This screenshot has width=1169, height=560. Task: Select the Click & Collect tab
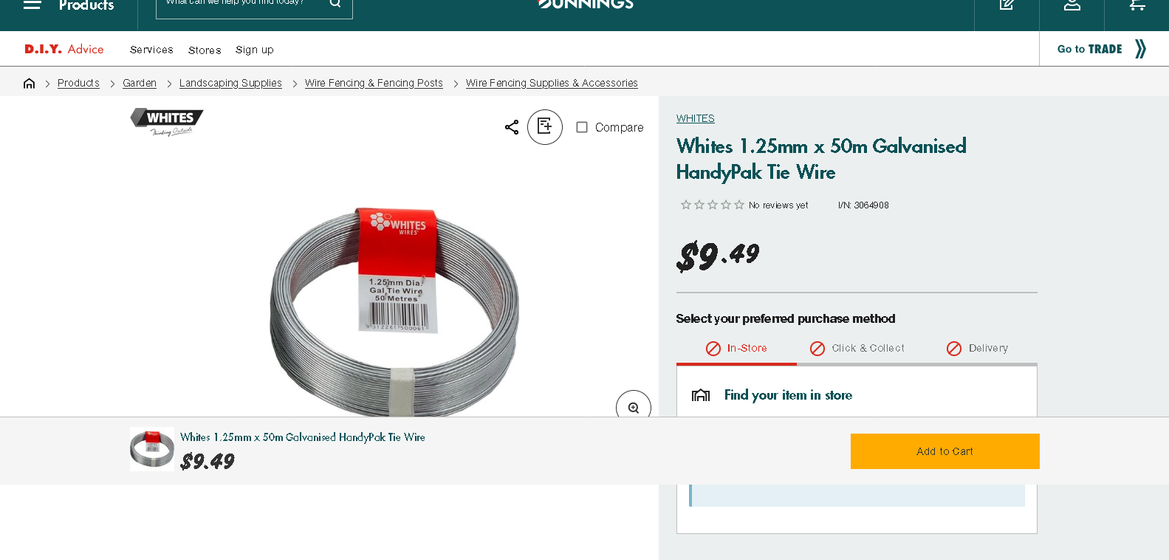tap(857, 348)
